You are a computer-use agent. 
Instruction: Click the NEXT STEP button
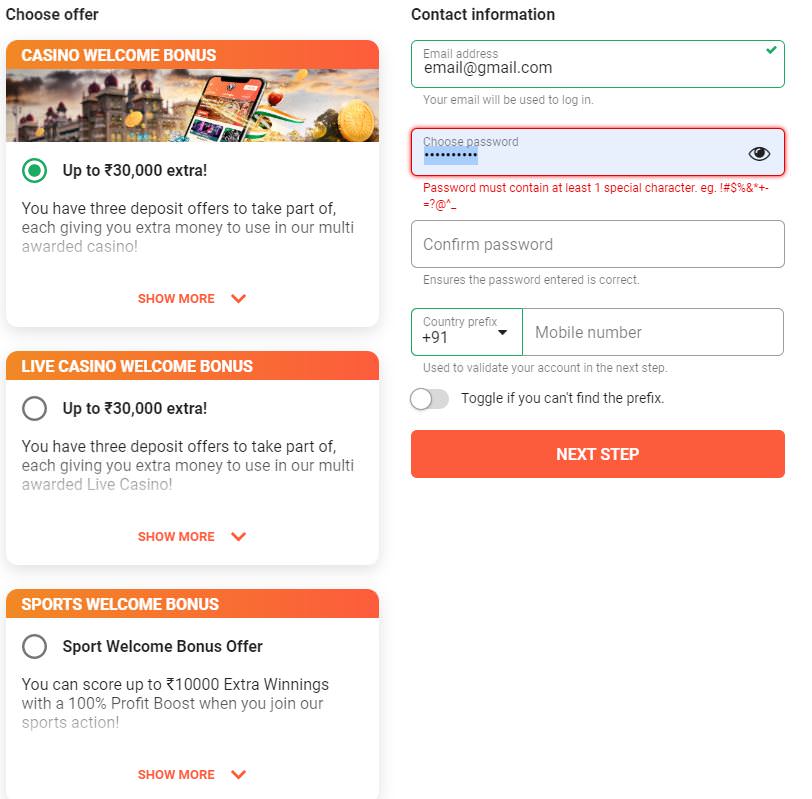[598, 454]
